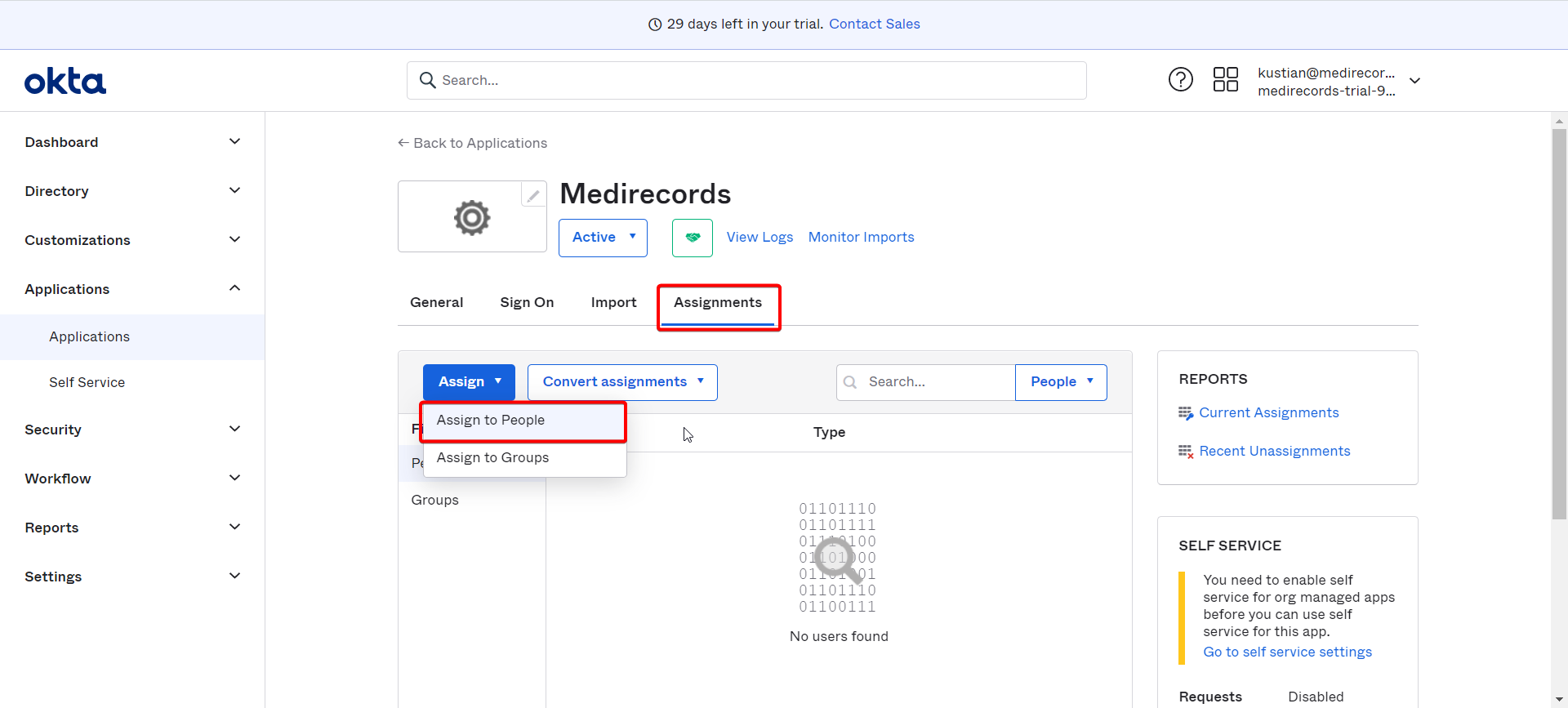The image size is (1568, 708).
Task: Click the Back to Applications link
Action: (472, 144)
